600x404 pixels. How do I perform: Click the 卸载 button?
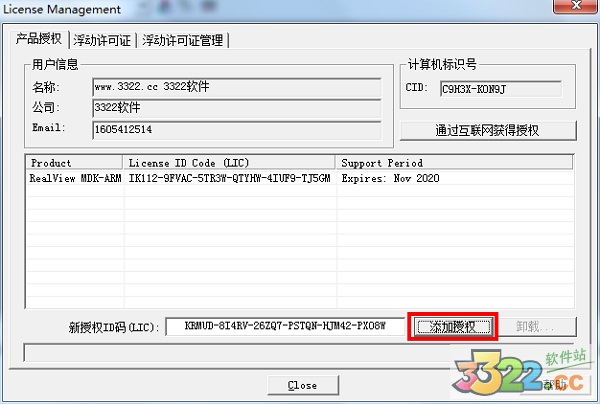coord(536,327)
